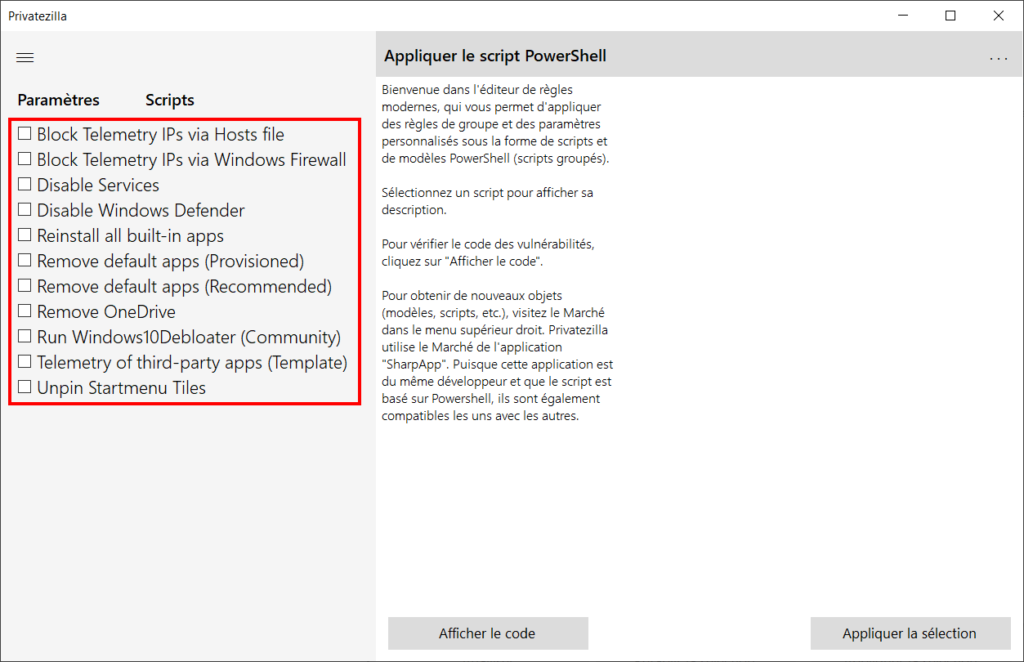Switch to the Paramètres tab
This screenshot has width=1024, height=662.
click(x=58, y=100)
